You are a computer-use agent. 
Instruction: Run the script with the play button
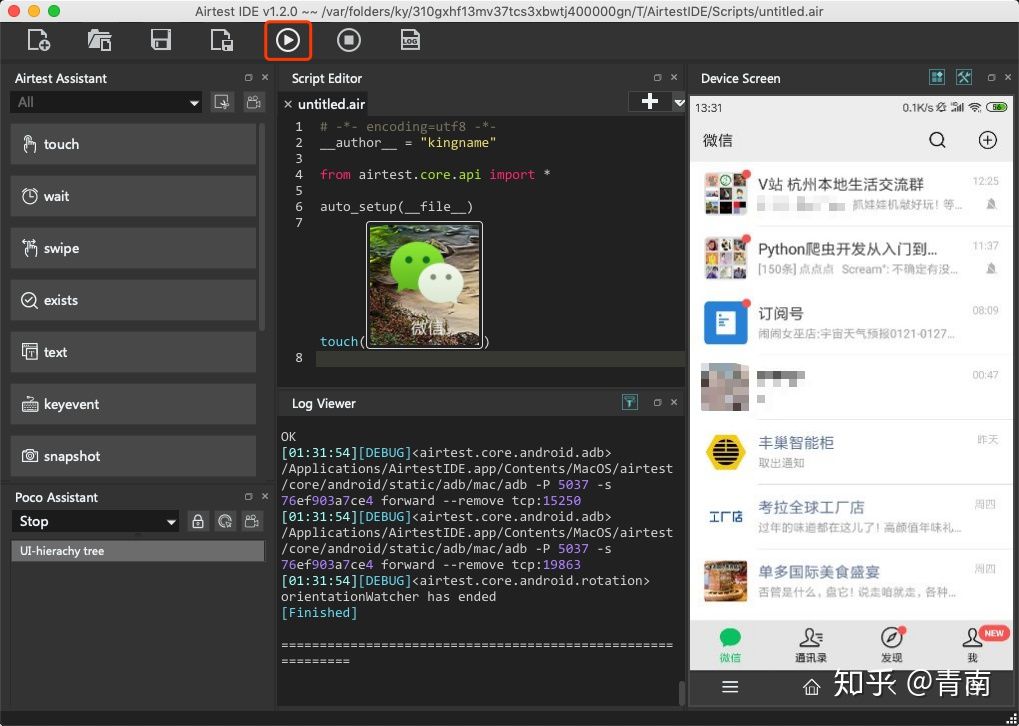pyautogui.click(x=288, y=40)
